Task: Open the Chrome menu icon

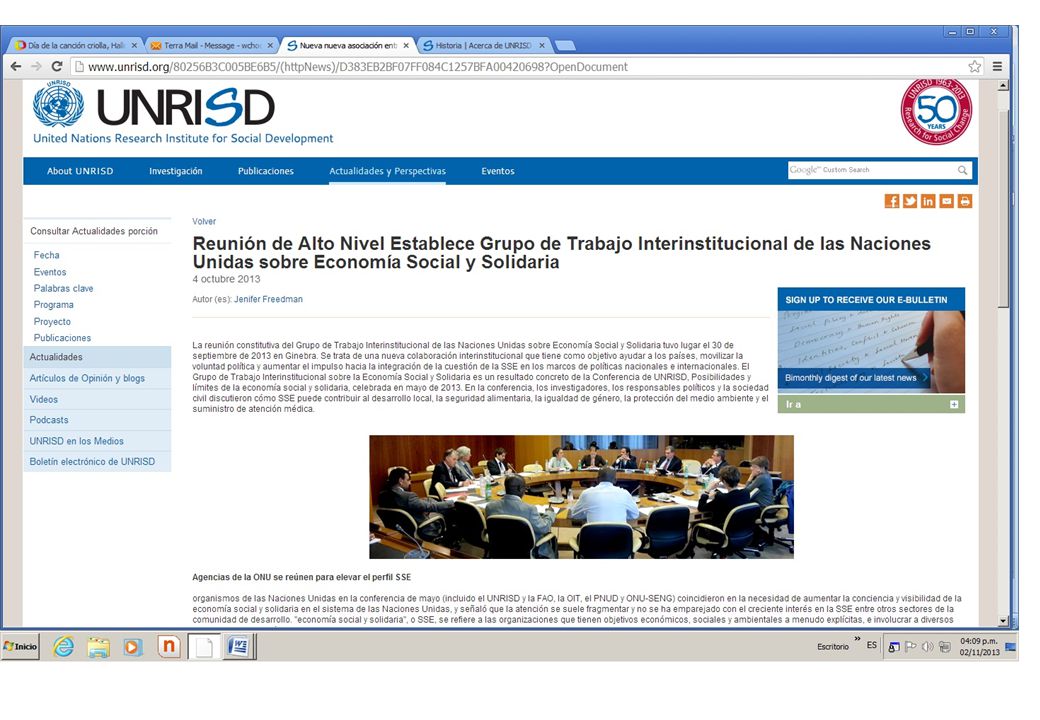Action: coord(997,66)
